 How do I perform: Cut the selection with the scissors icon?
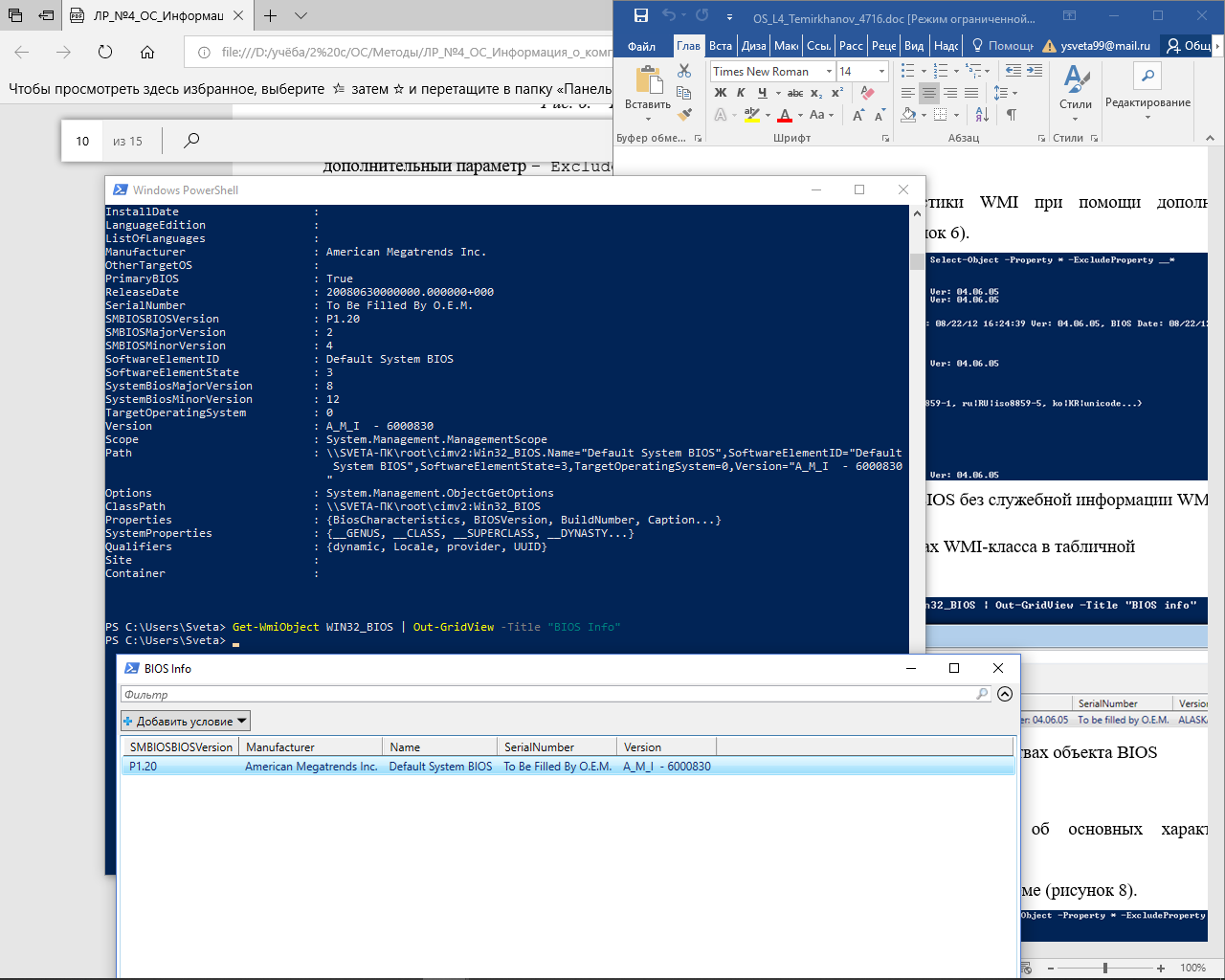pos(684,71)
